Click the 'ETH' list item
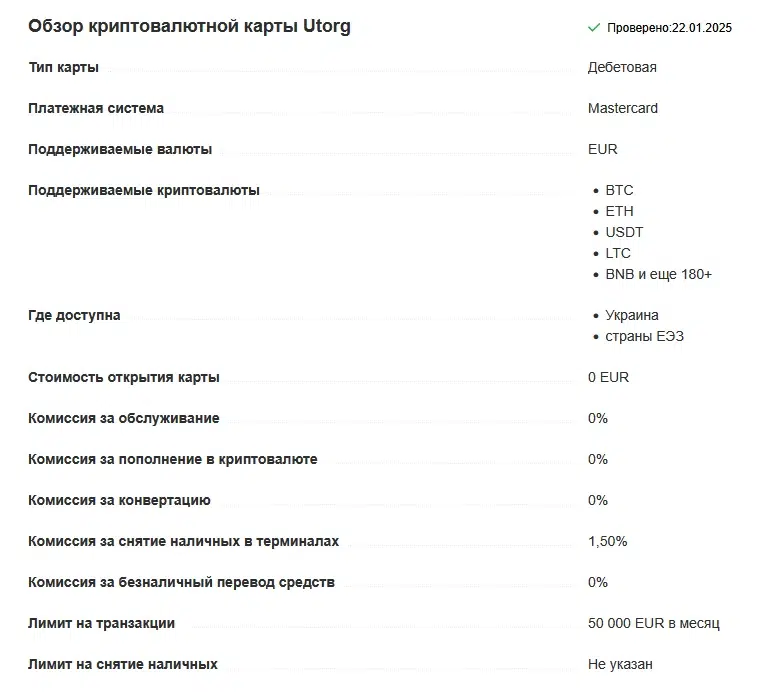The width and height of the screenshot is (758, 692). pyautogui.click(x=619, y=211)
